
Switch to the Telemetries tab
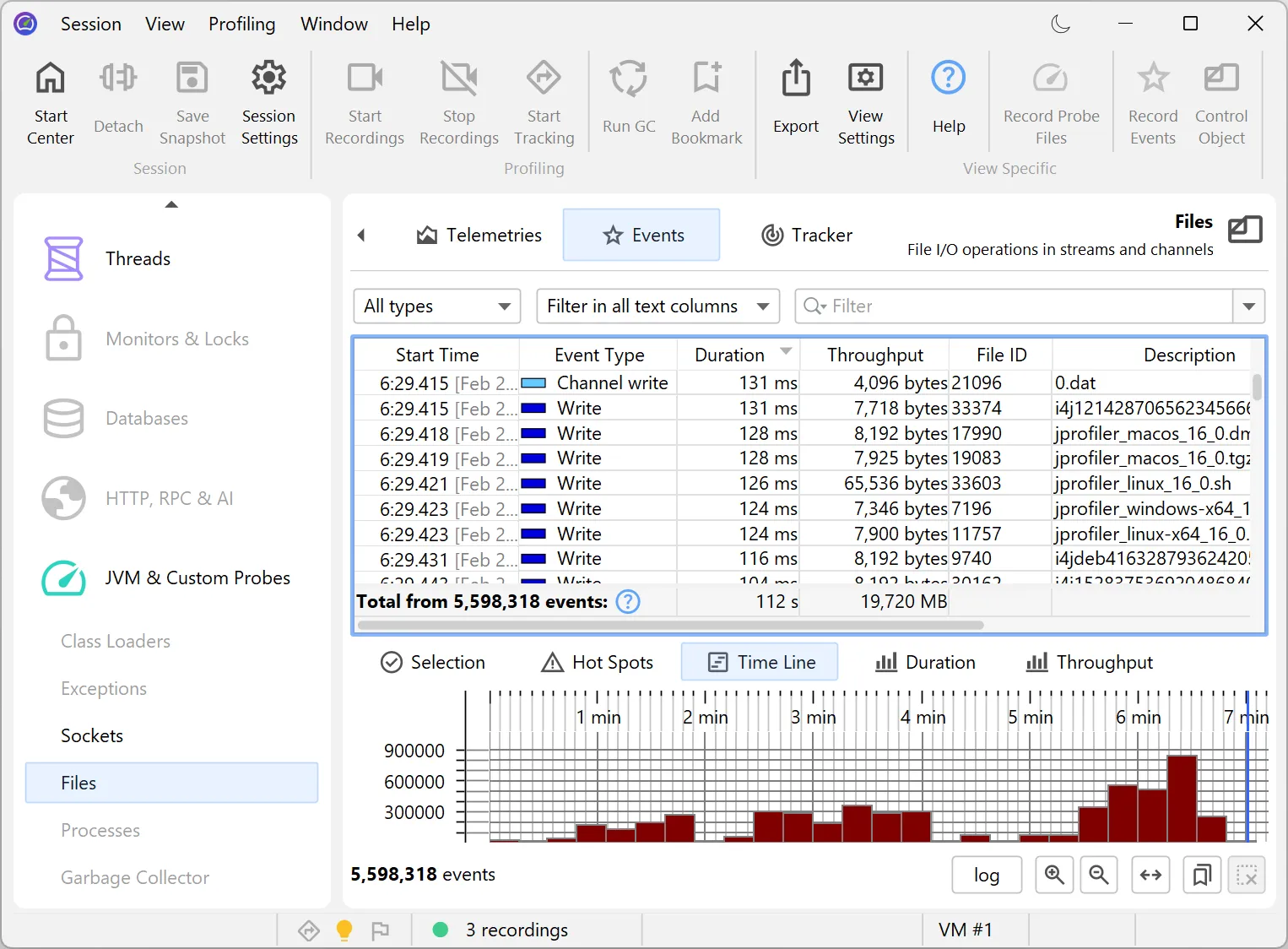click(479, 235)
